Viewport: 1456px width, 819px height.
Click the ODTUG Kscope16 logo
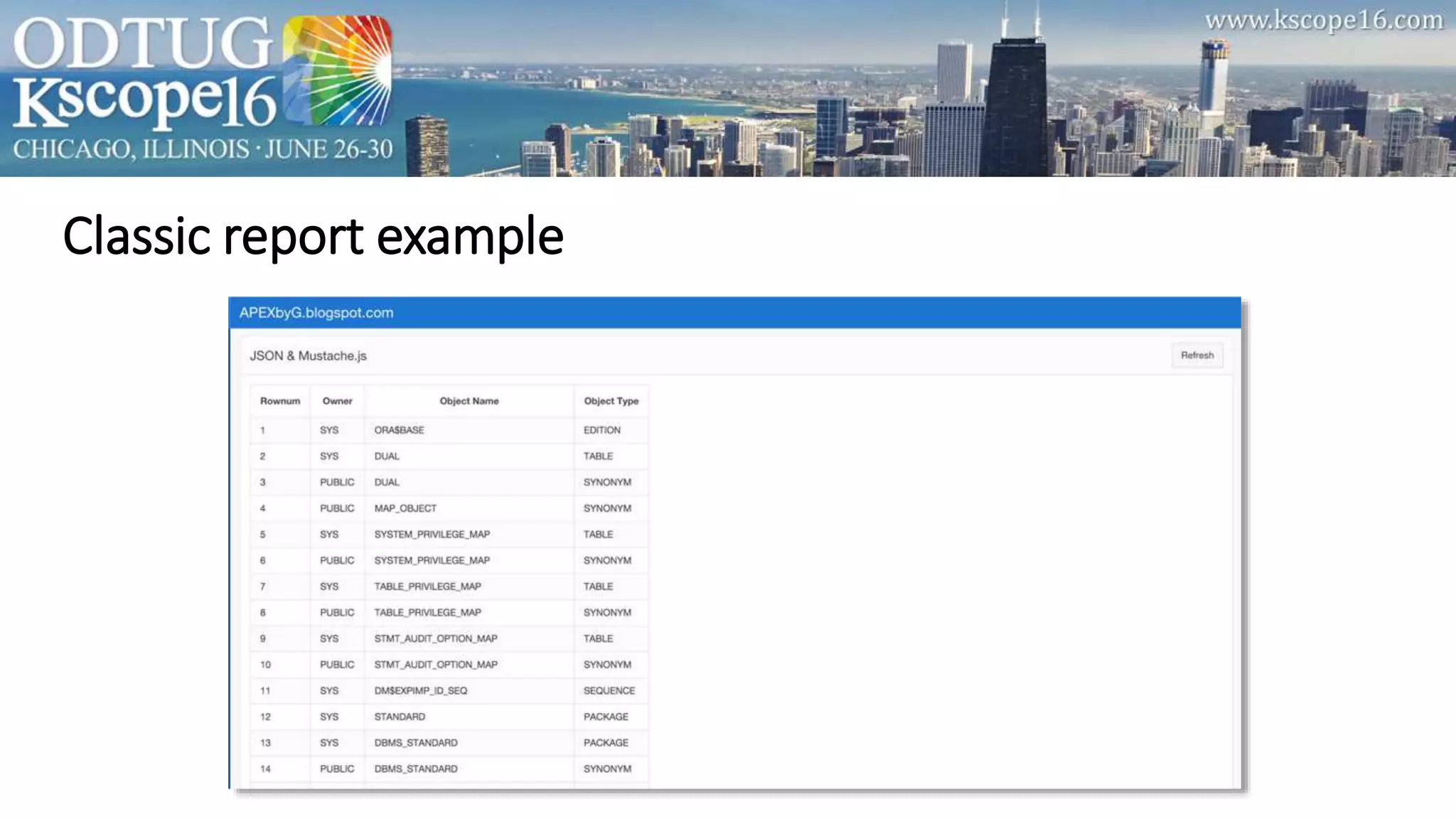(203, 71)
